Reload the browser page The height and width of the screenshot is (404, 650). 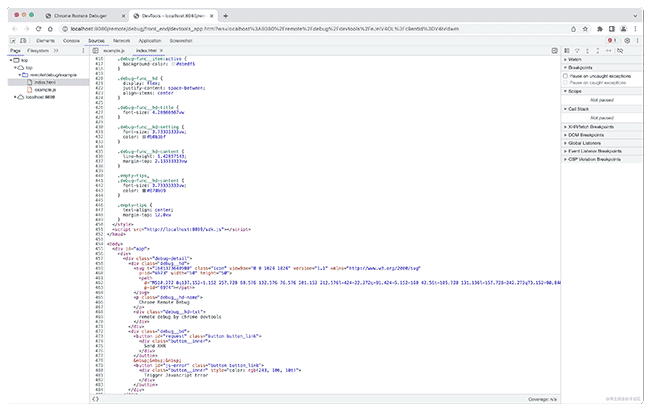pos(38,29)
